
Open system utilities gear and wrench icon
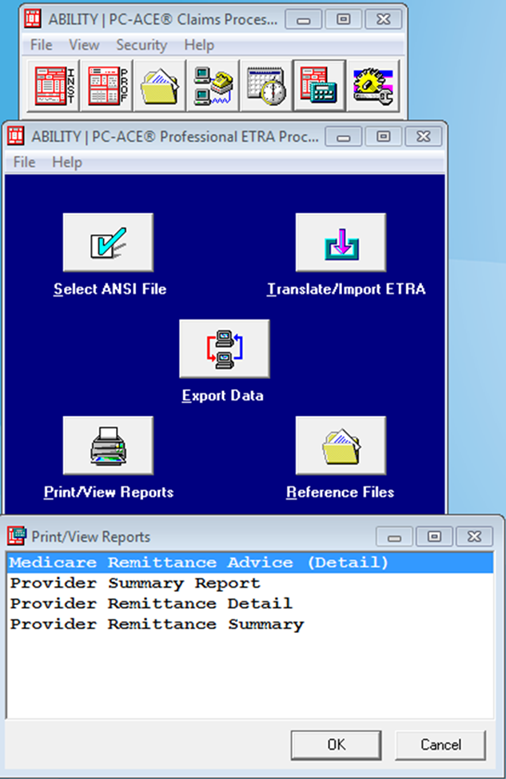click(373, 85)
